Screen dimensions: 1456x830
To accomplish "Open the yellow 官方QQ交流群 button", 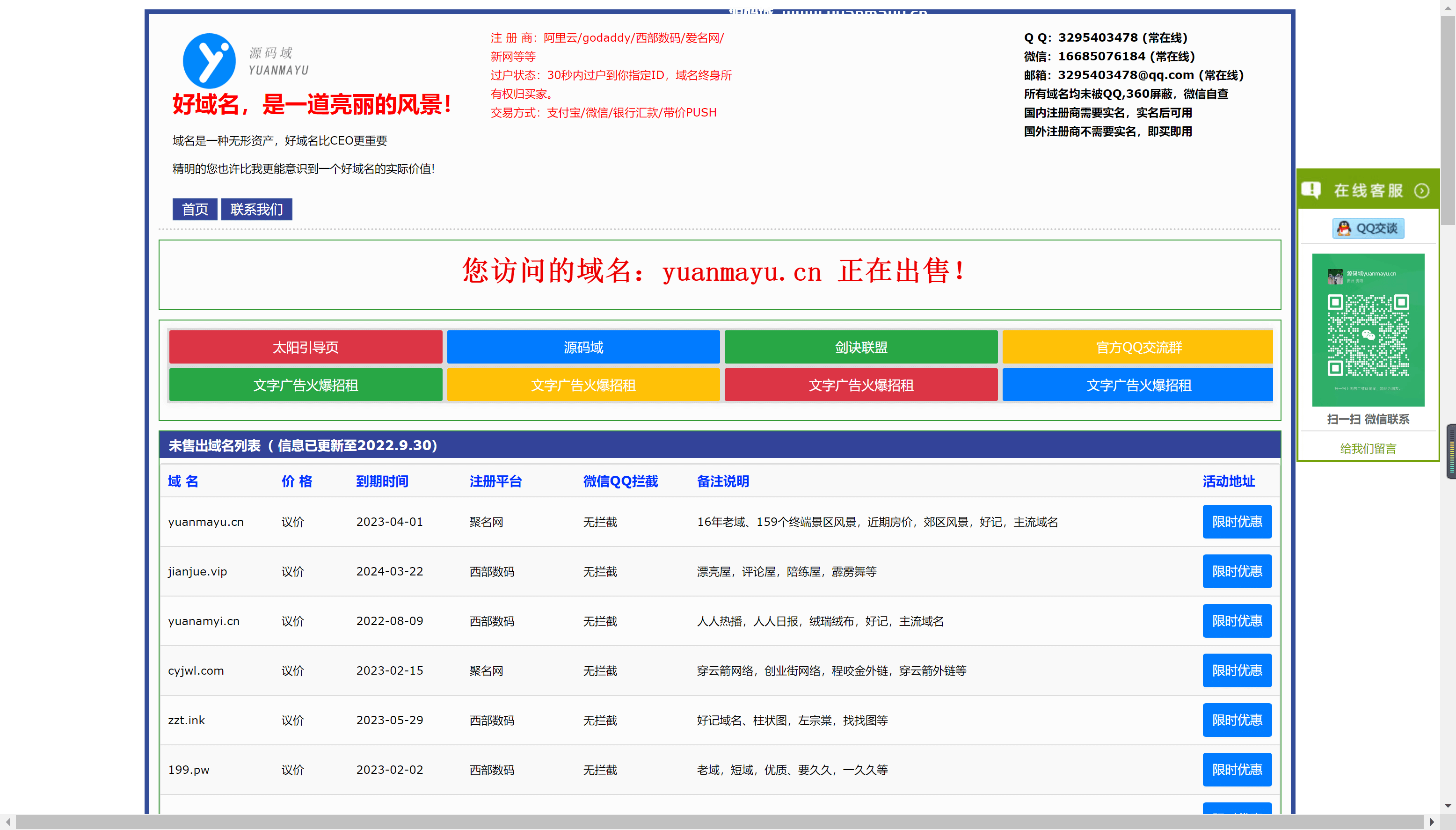I will tap(1137, 347).
